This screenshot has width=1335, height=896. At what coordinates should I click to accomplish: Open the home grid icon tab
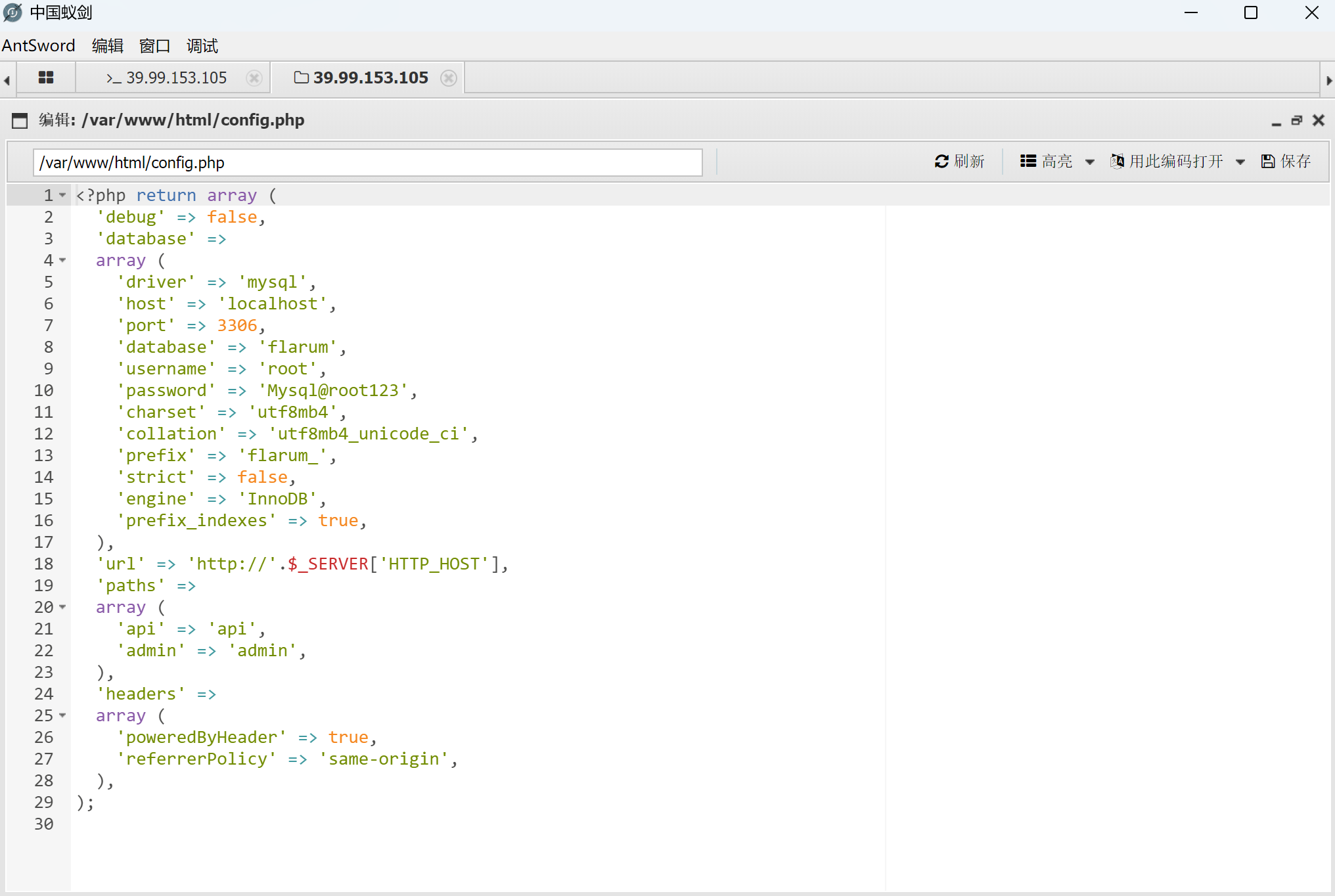[x=46, y=78]
